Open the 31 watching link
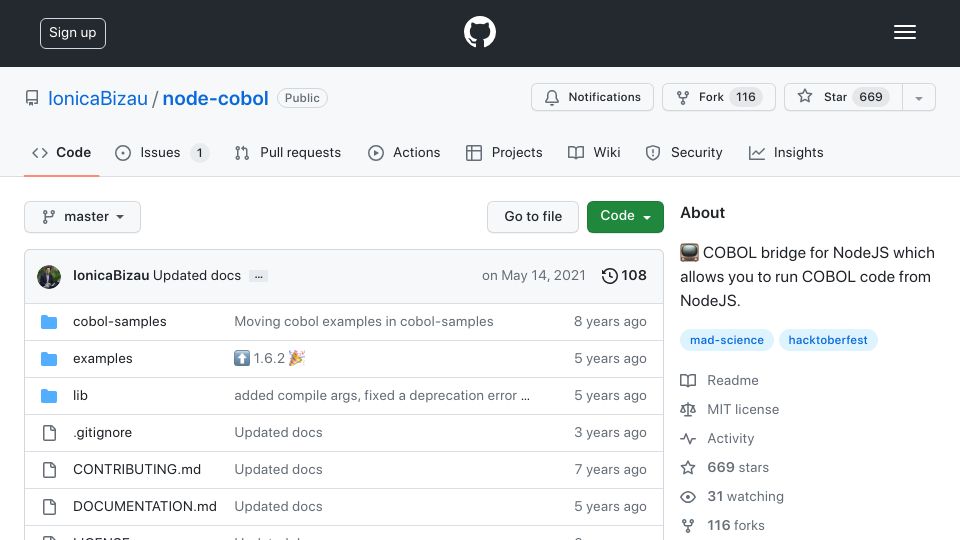This screenshot has height=540, width=960. coord(745,496)
